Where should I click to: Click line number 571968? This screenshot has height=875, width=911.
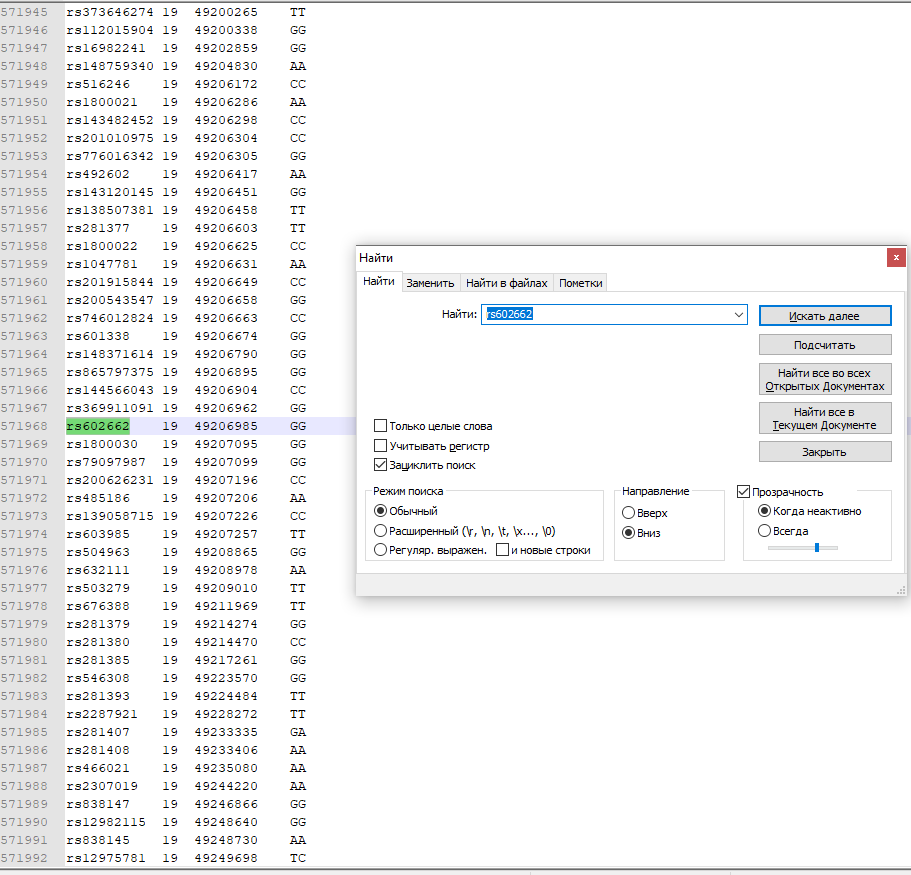pos(24,426)
